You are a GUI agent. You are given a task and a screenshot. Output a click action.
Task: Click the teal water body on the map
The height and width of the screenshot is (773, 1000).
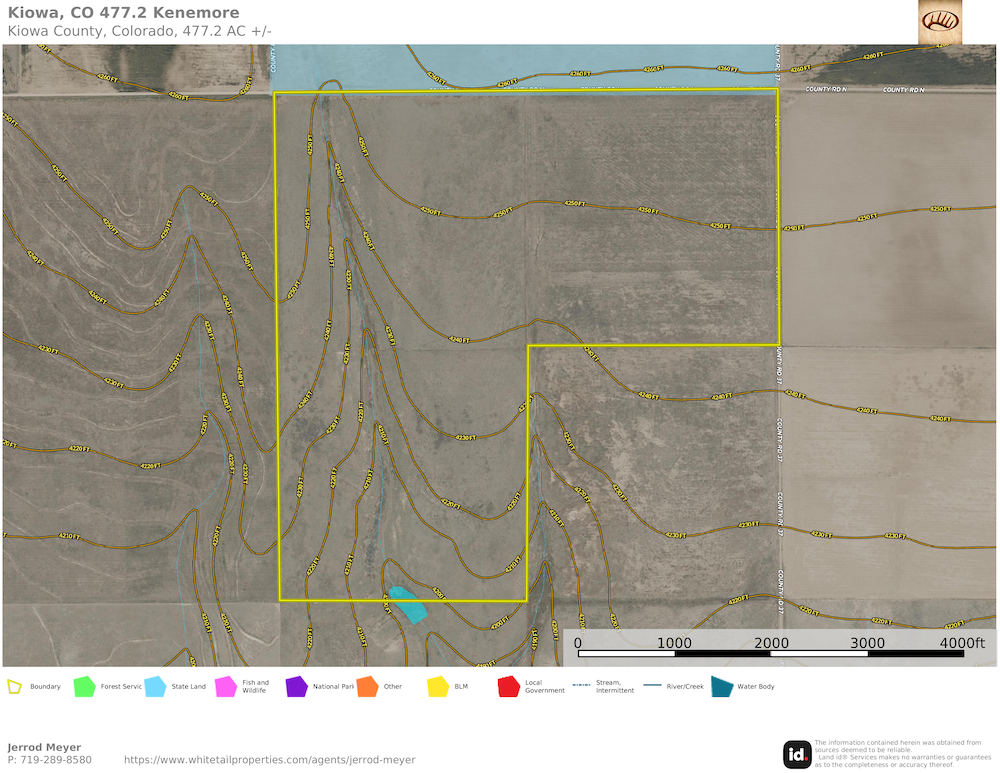[408, 605]
